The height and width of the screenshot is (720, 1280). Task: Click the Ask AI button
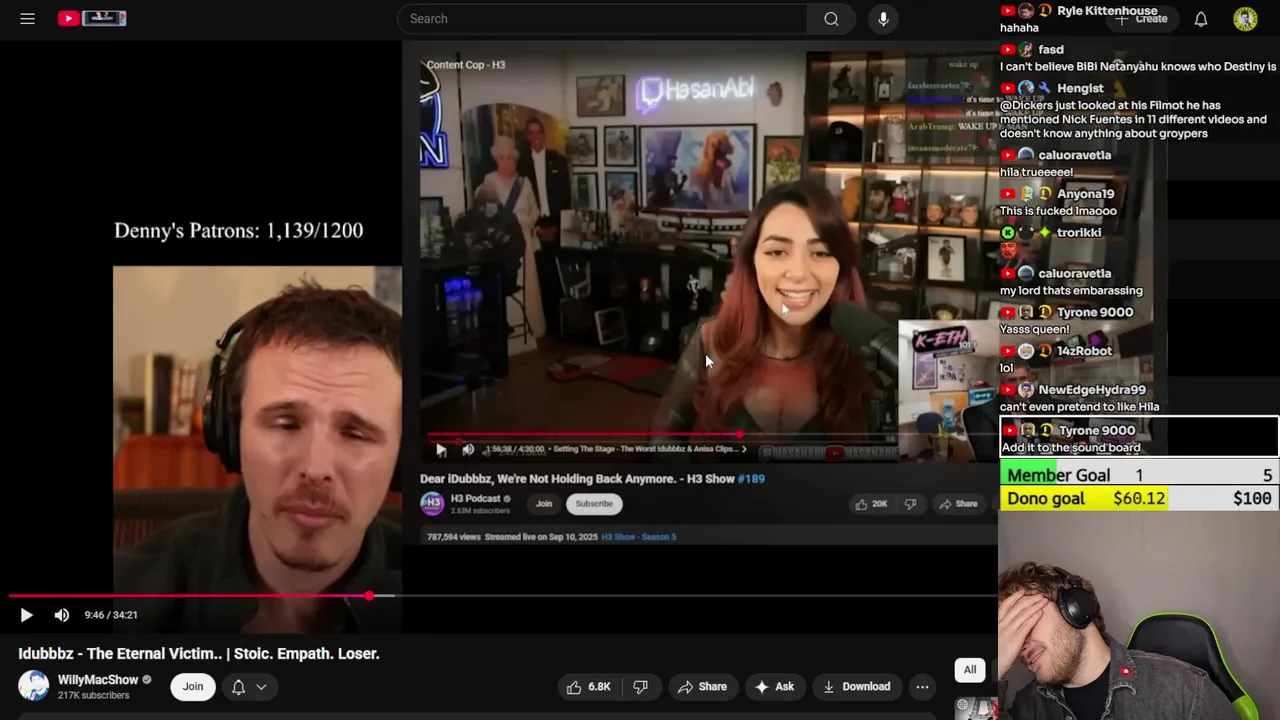(775, 686)
